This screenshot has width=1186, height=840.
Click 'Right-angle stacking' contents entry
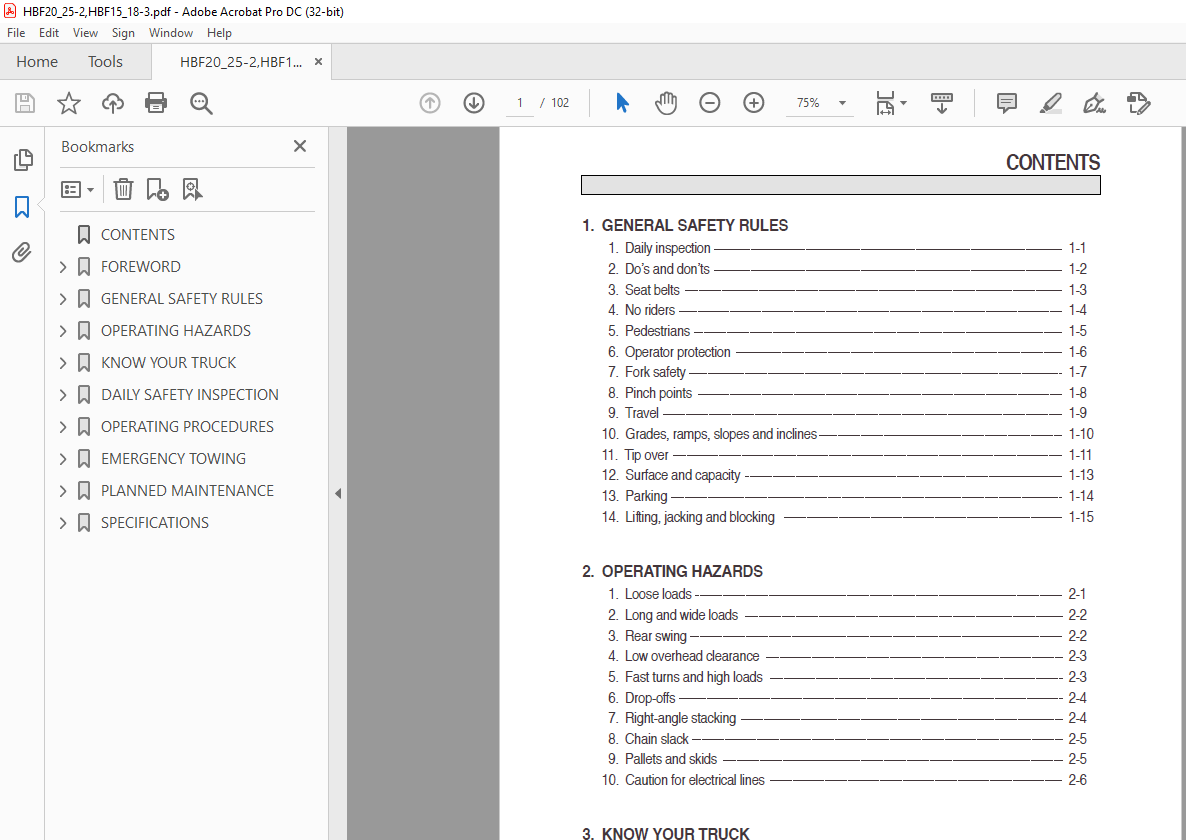pyautogui.click(x=680, y=718)
